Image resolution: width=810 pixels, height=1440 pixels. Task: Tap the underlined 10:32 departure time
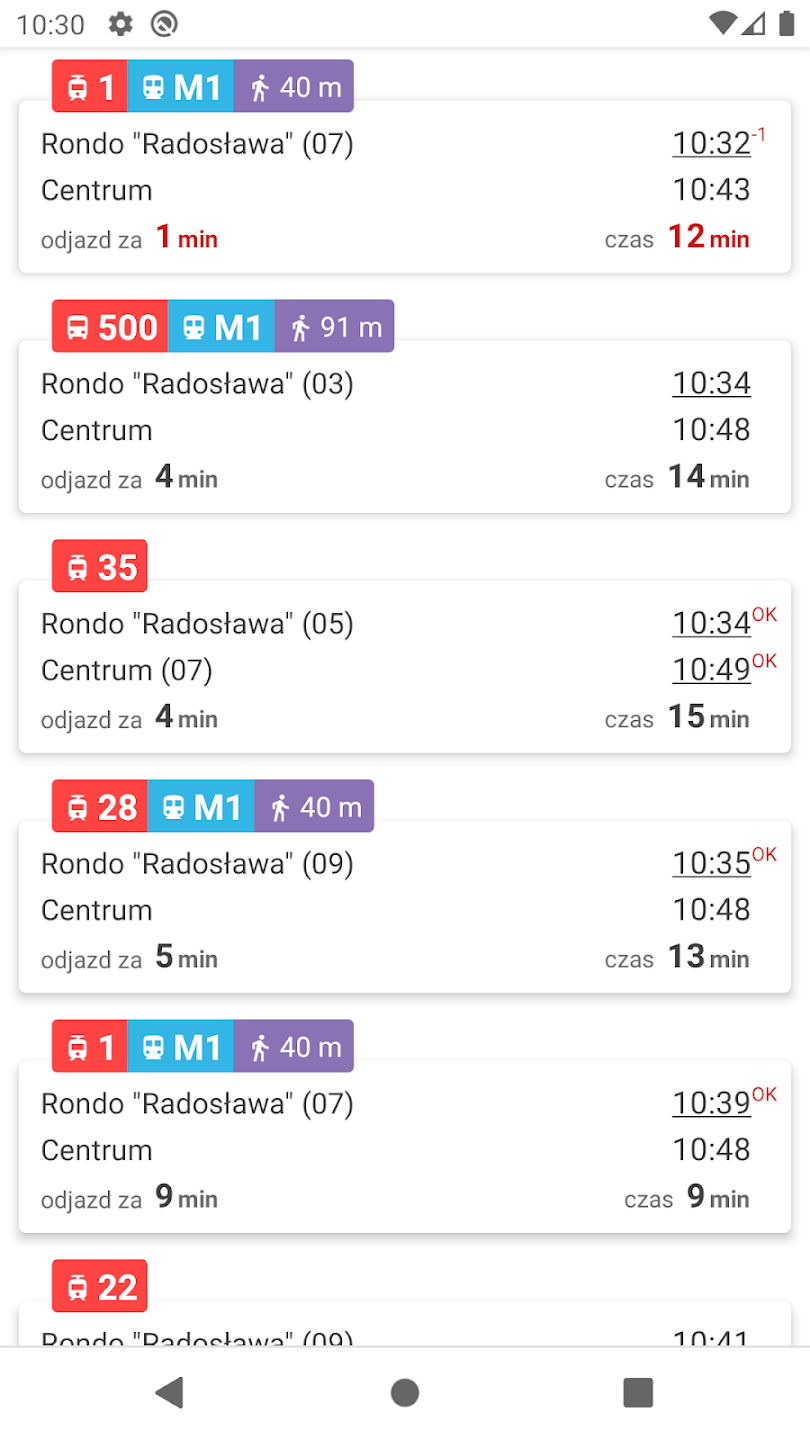711,144
